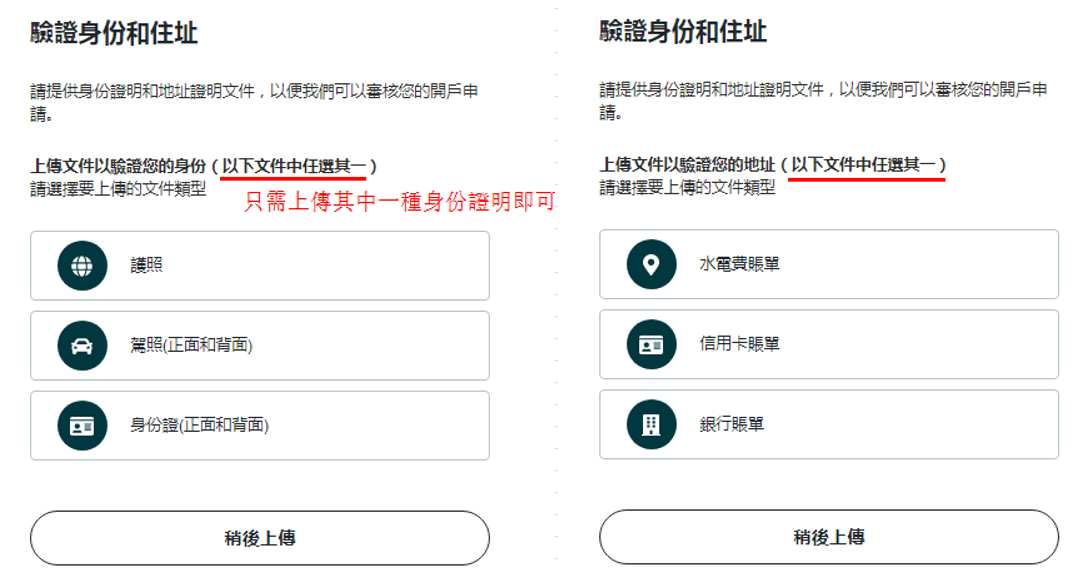Click the building icon in the bank statement row
This screenshot has width=1092, height=578.
click(x=651, y=425)
